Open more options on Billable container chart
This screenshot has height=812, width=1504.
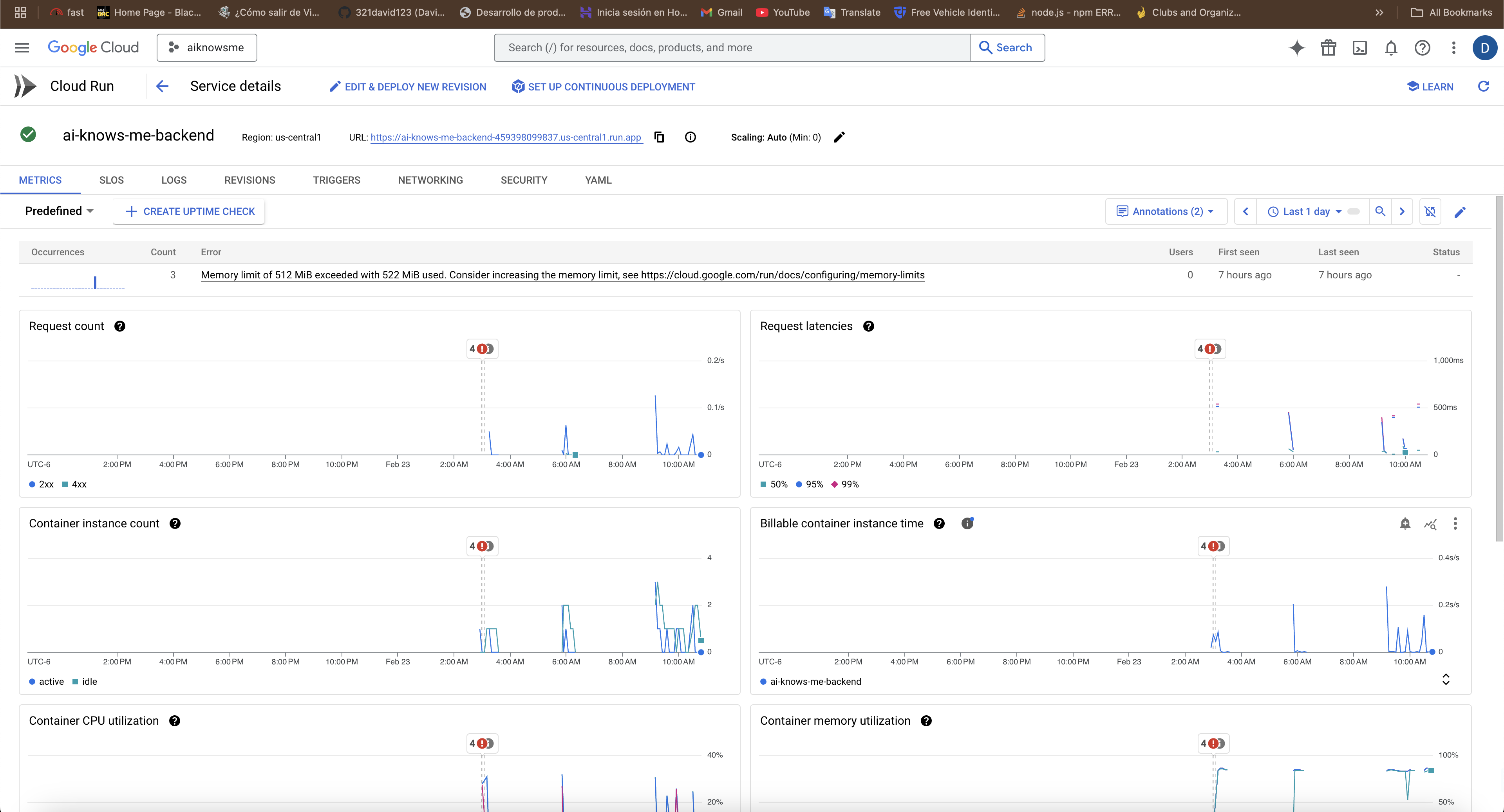[x=1455, y=523]
